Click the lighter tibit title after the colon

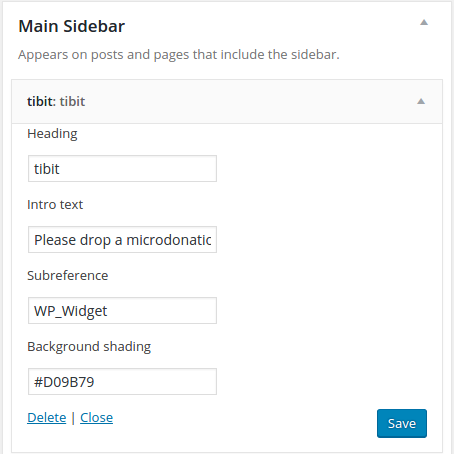point(72,101)
